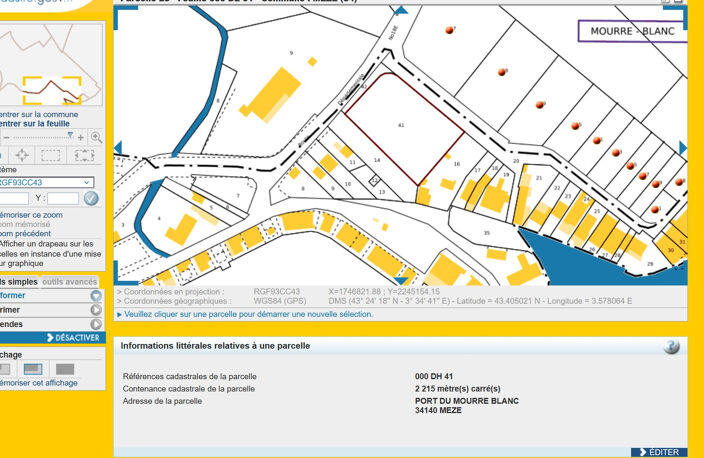Click the magnifier zoom tool icon

[x=96, y=137]
